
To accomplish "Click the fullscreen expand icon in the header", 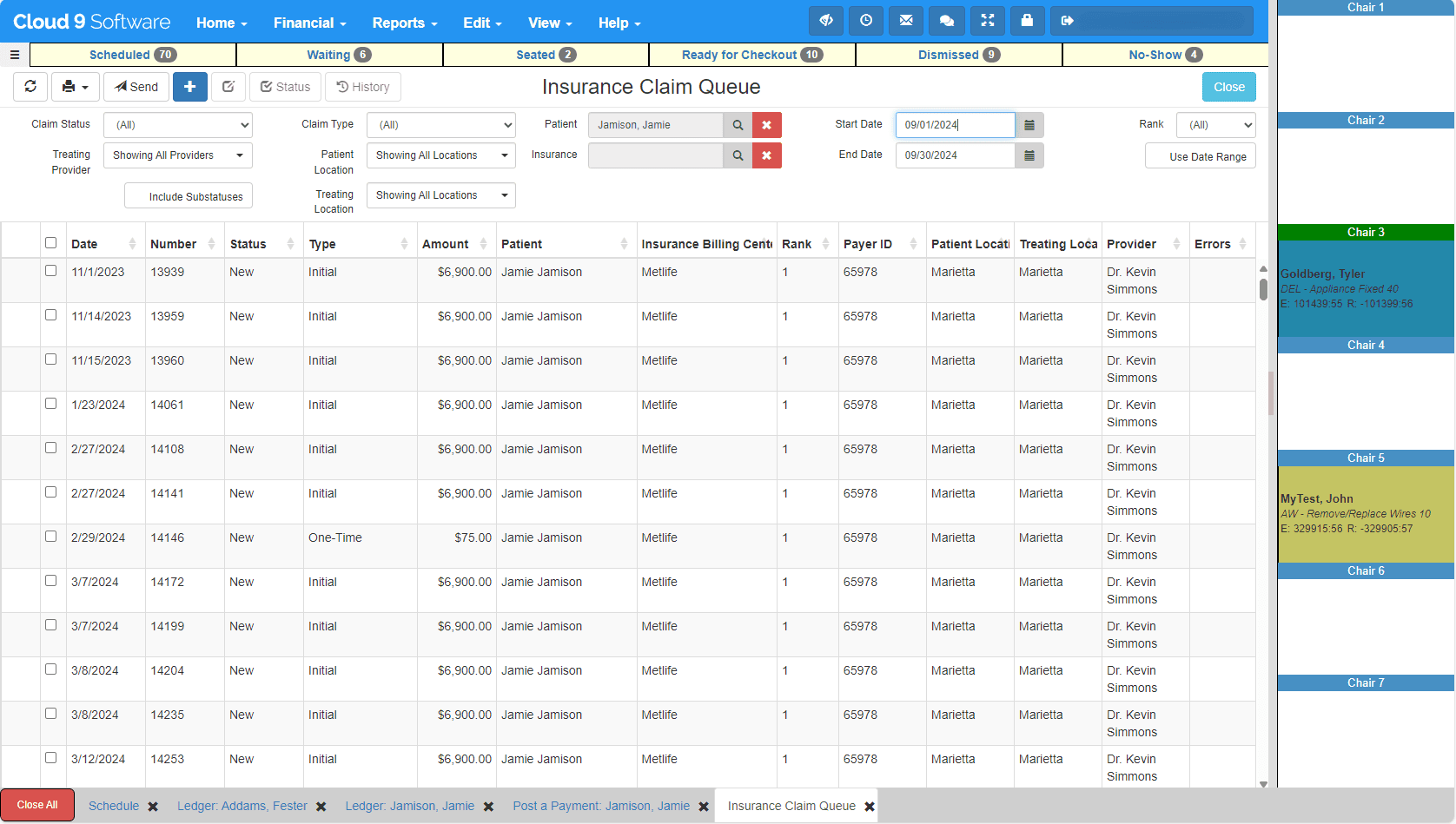I will [987, 20].
